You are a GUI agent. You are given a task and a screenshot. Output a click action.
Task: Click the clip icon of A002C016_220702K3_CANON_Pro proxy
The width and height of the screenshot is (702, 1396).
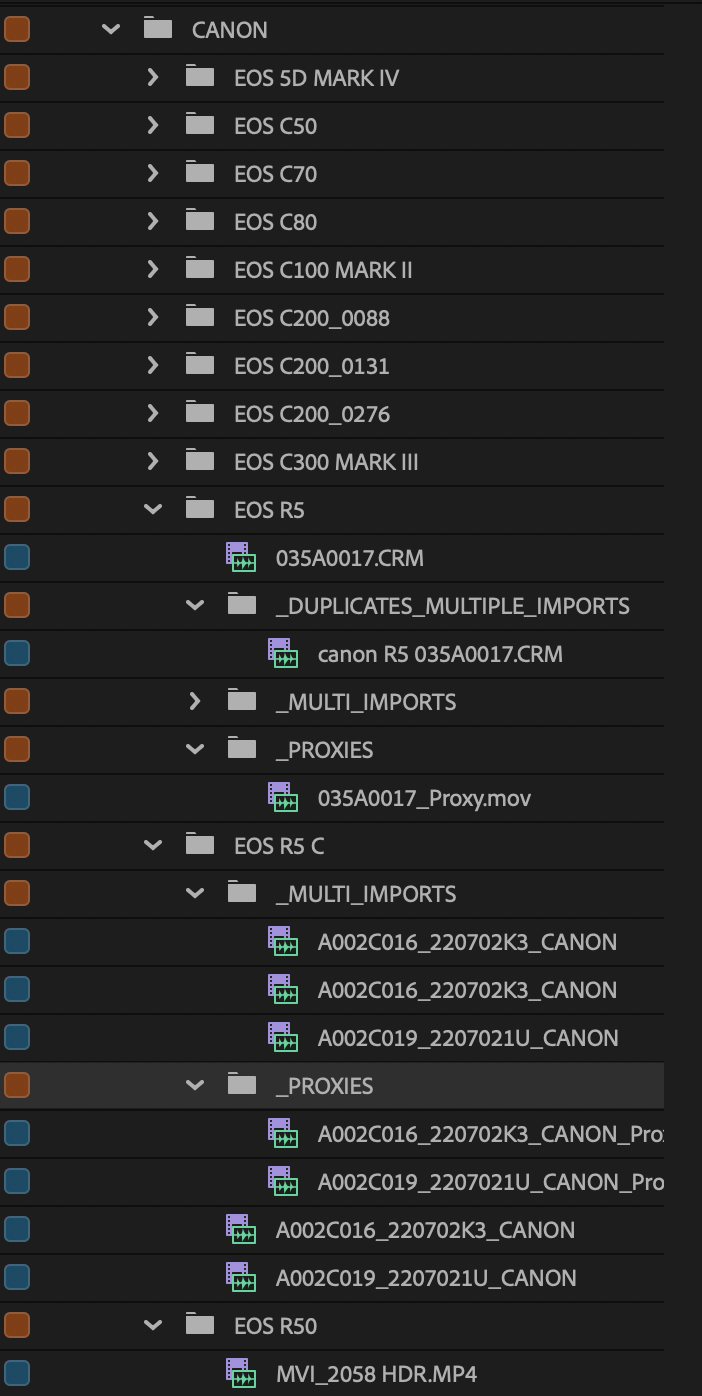pyautogui.click(x=283, y=1133)
